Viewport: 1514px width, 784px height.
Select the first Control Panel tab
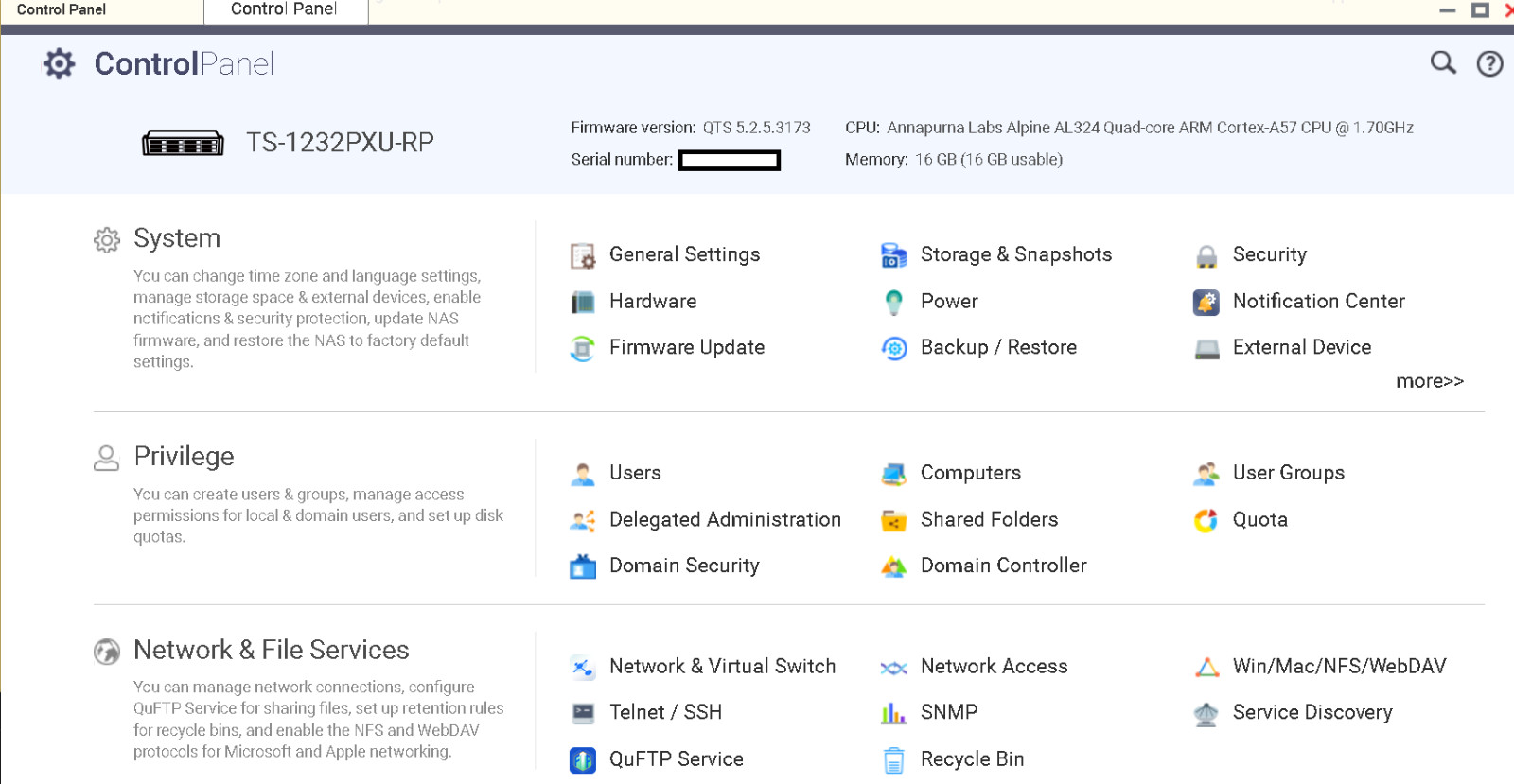pos(62,9)
